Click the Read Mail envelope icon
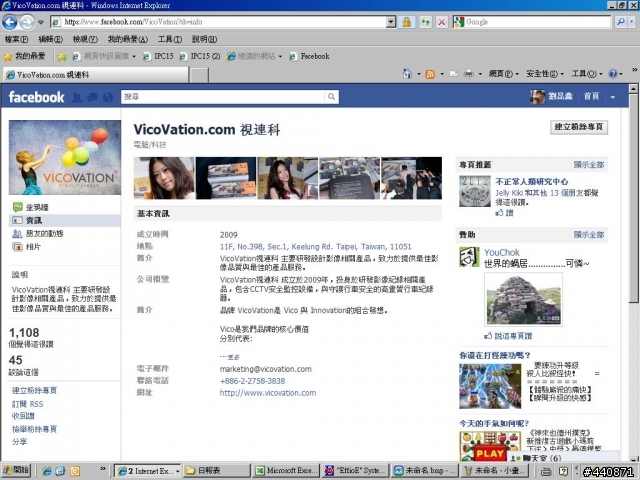Image resolution: width=640 pixels, height=480 pixels. click(453, 74)
